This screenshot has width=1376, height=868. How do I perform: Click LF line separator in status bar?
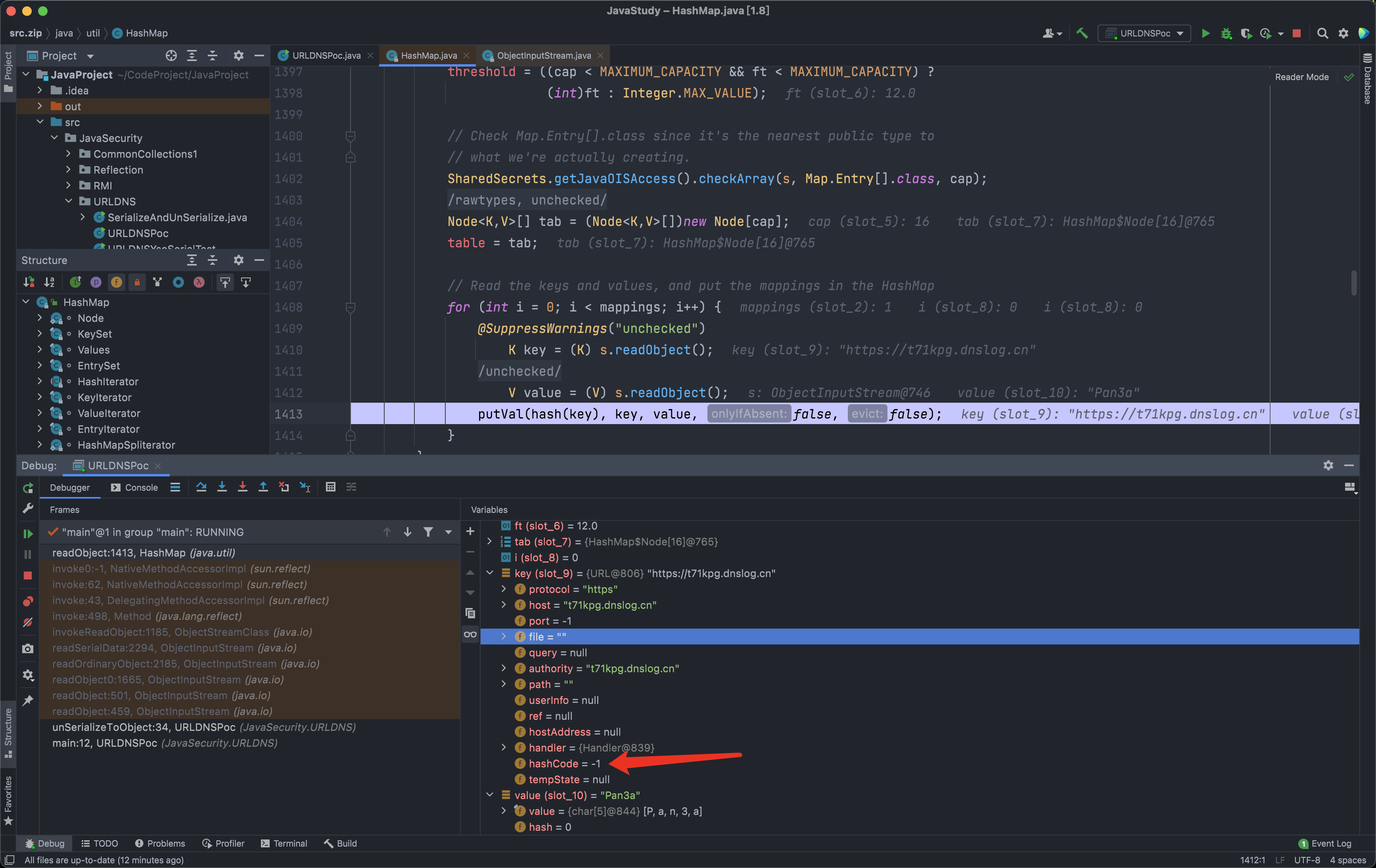tap(1279, 860)
